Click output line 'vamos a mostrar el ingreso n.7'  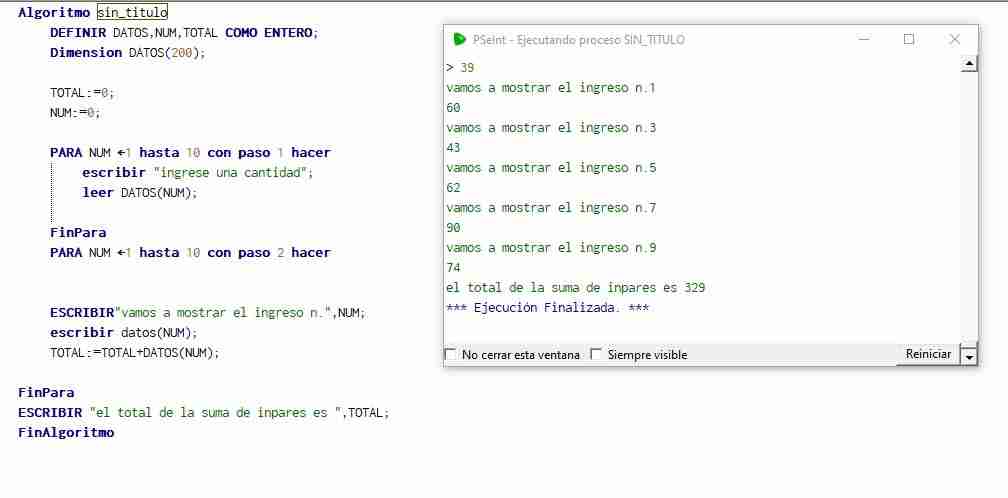(x=551, y=208)
